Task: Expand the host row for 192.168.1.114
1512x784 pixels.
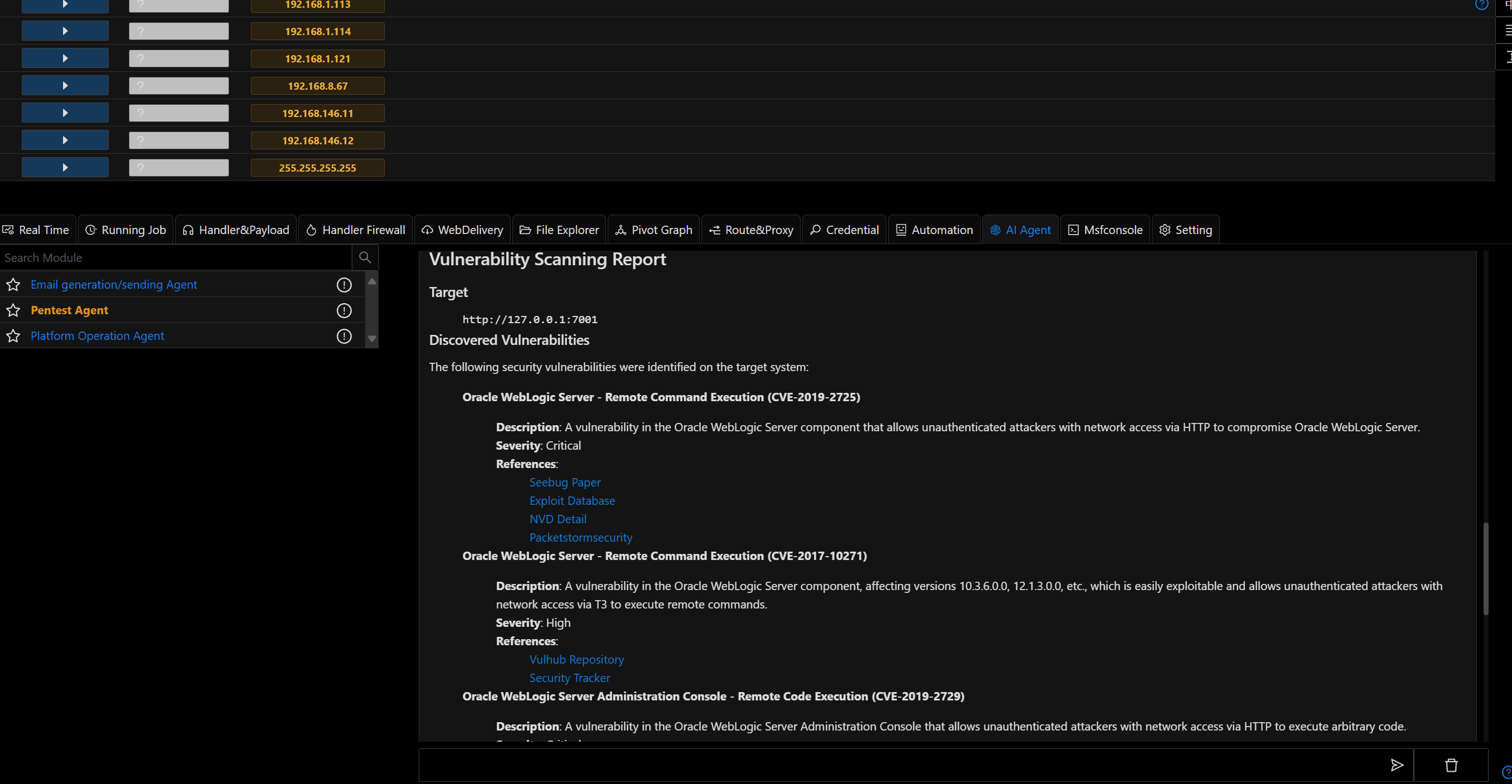Action: tap(65, 31)
